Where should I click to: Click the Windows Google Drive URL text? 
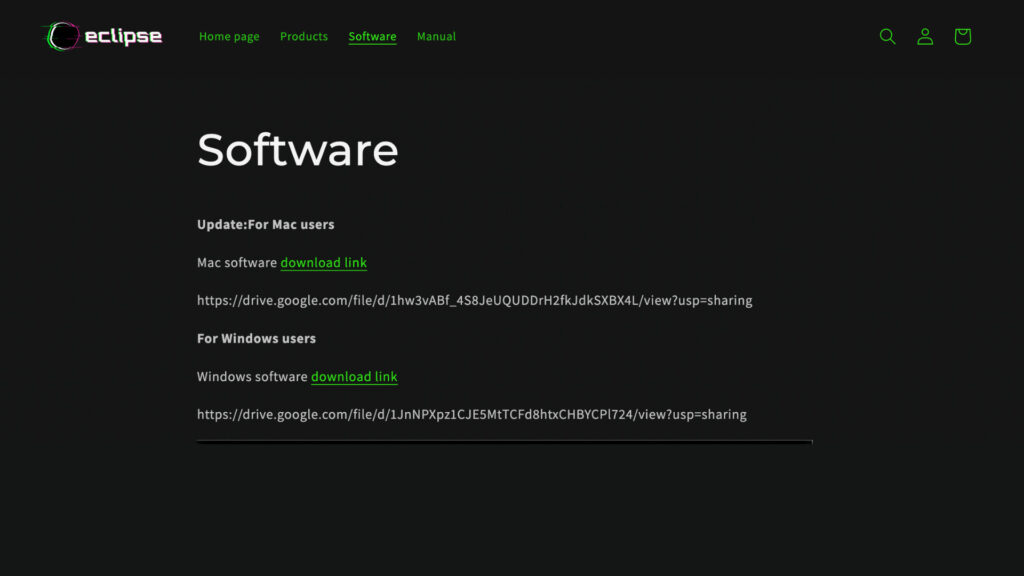pos(472,415)
